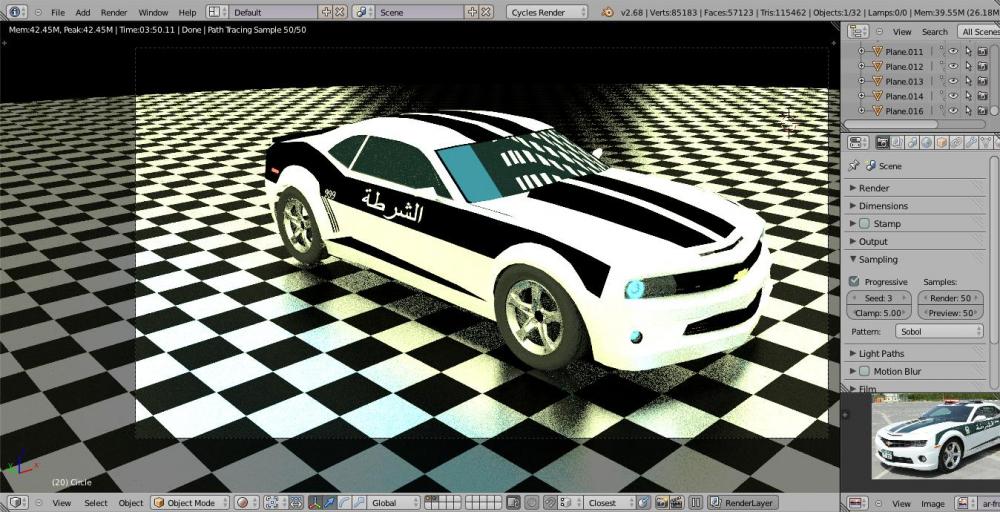Toggle selectability of Plane.013
The height and width of the screenshot is (512, 1000).
(968, 81)
